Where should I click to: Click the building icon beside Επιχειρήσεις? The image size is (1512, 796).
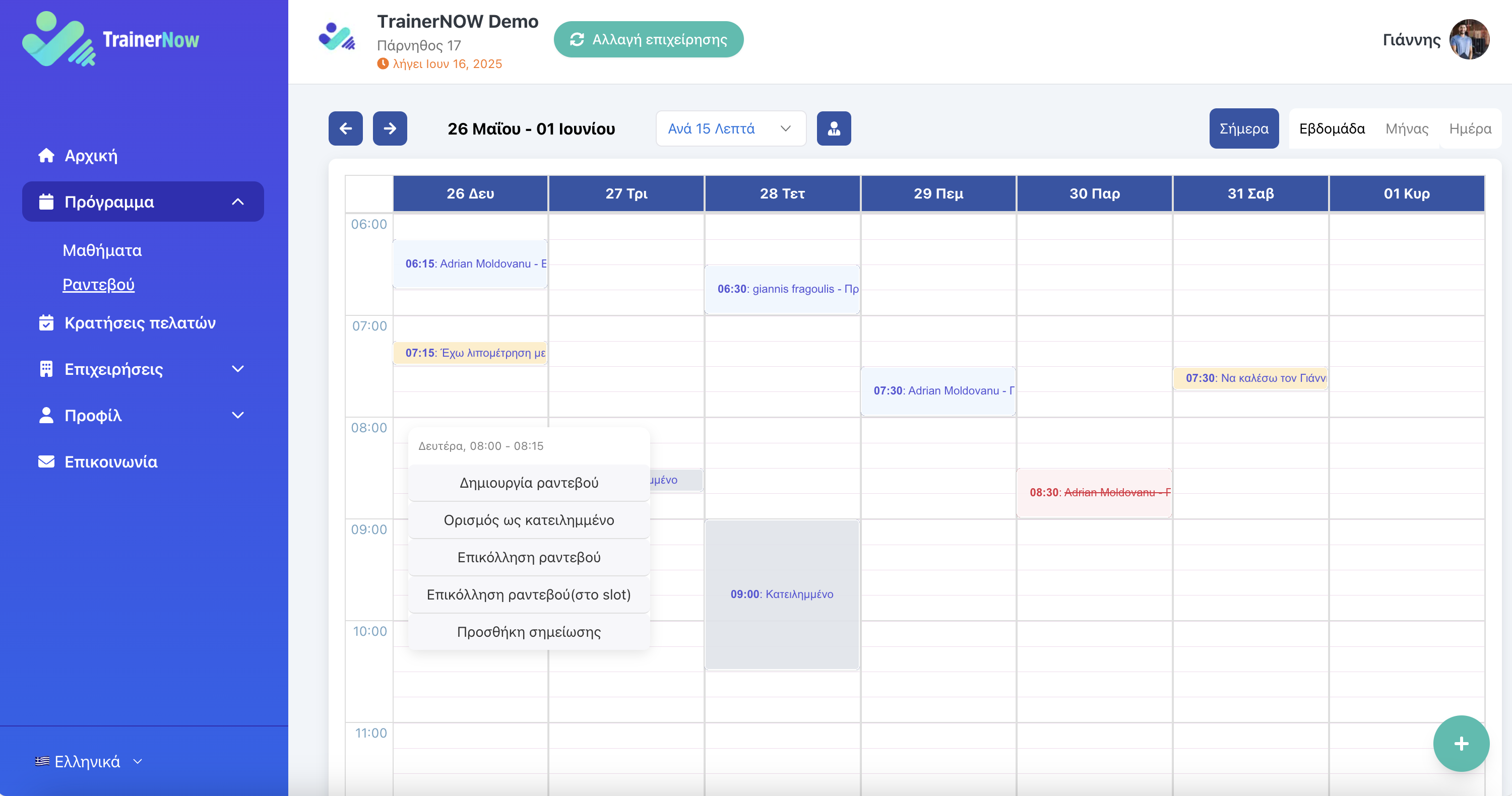[x=46, y=369]
